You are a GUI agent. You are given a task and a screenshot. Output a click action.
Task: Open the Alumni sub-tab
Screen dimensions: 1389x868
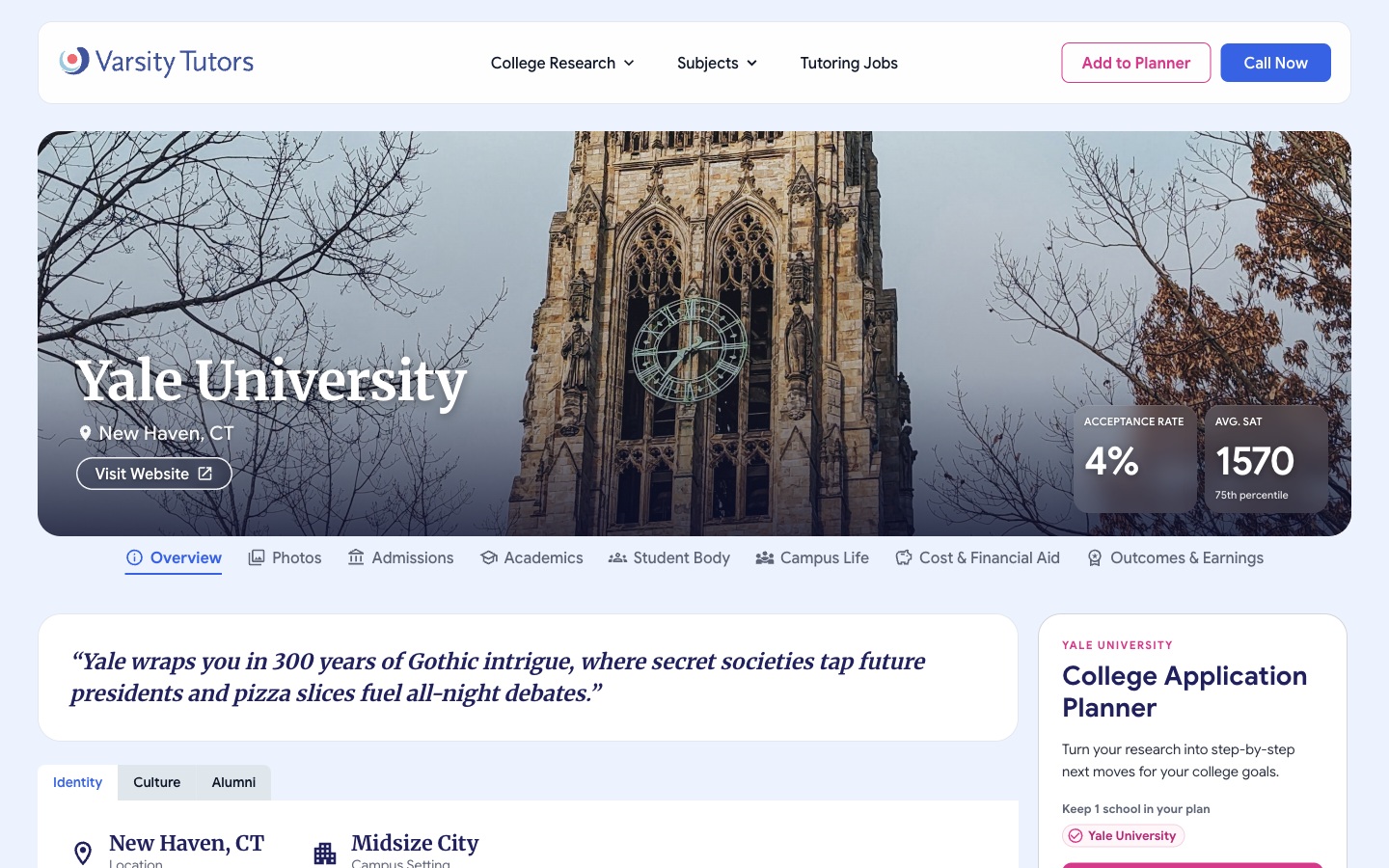233,782
